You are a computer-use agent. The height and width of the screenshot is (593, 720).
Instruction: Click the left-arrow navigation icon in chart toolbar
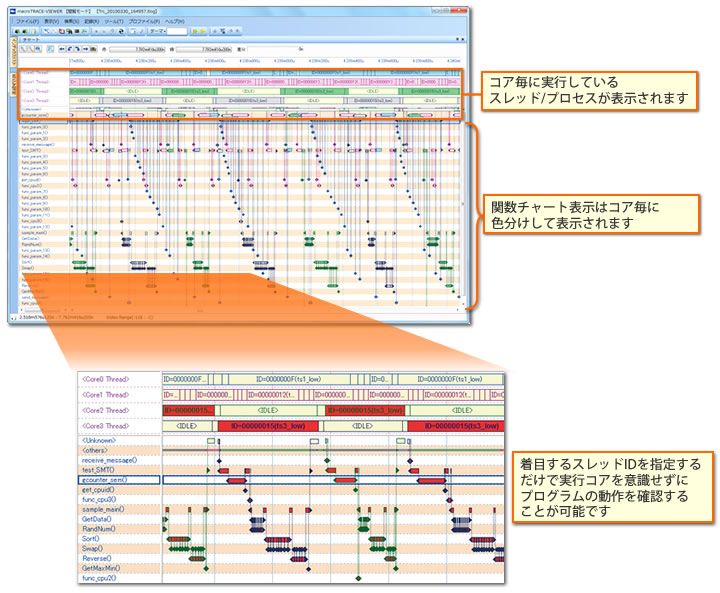tap(62, 49)
